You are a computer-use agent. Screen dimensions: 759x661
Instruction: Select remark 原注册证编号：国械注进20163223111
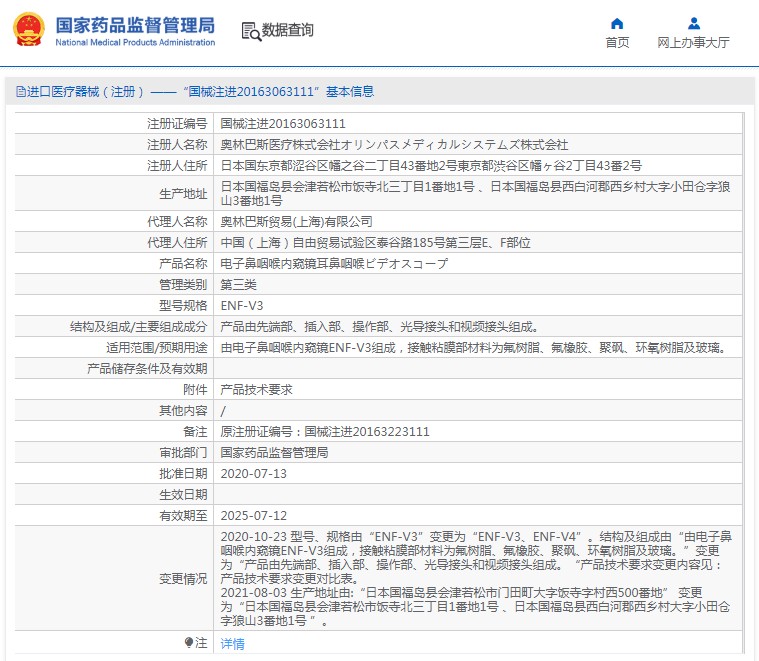(325, 432)
